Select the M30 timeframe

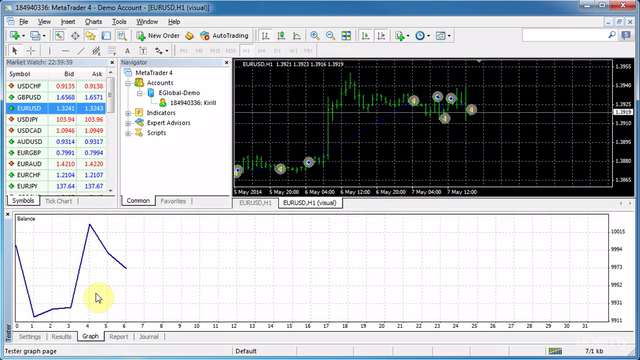(231, 51)
